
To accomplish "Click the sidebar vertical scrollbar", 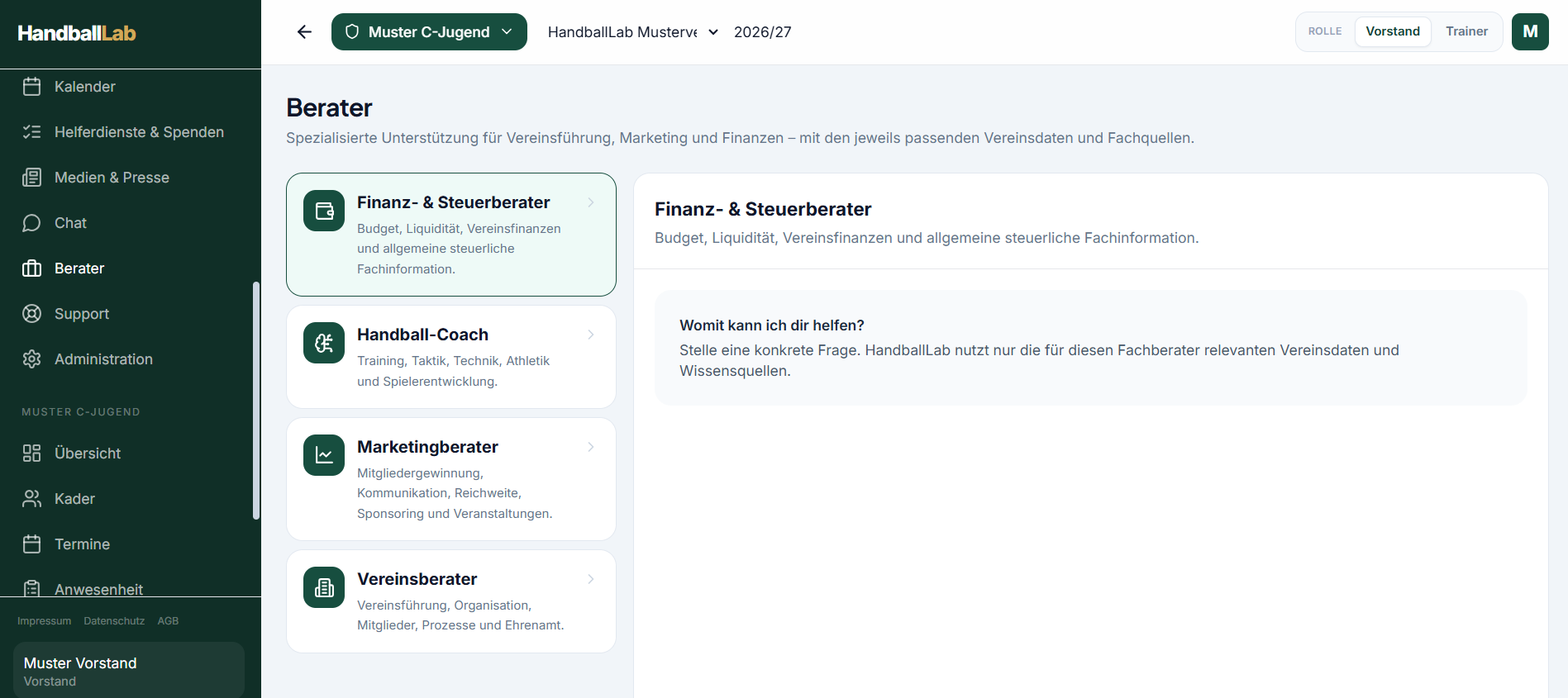I will (x=256, y=401).
